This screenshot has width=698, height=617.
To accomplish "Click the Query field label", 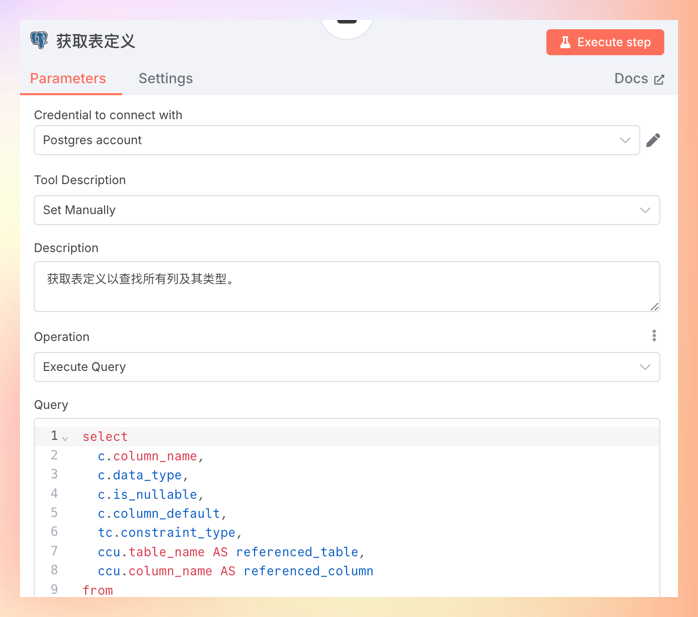I will (51, 405).
